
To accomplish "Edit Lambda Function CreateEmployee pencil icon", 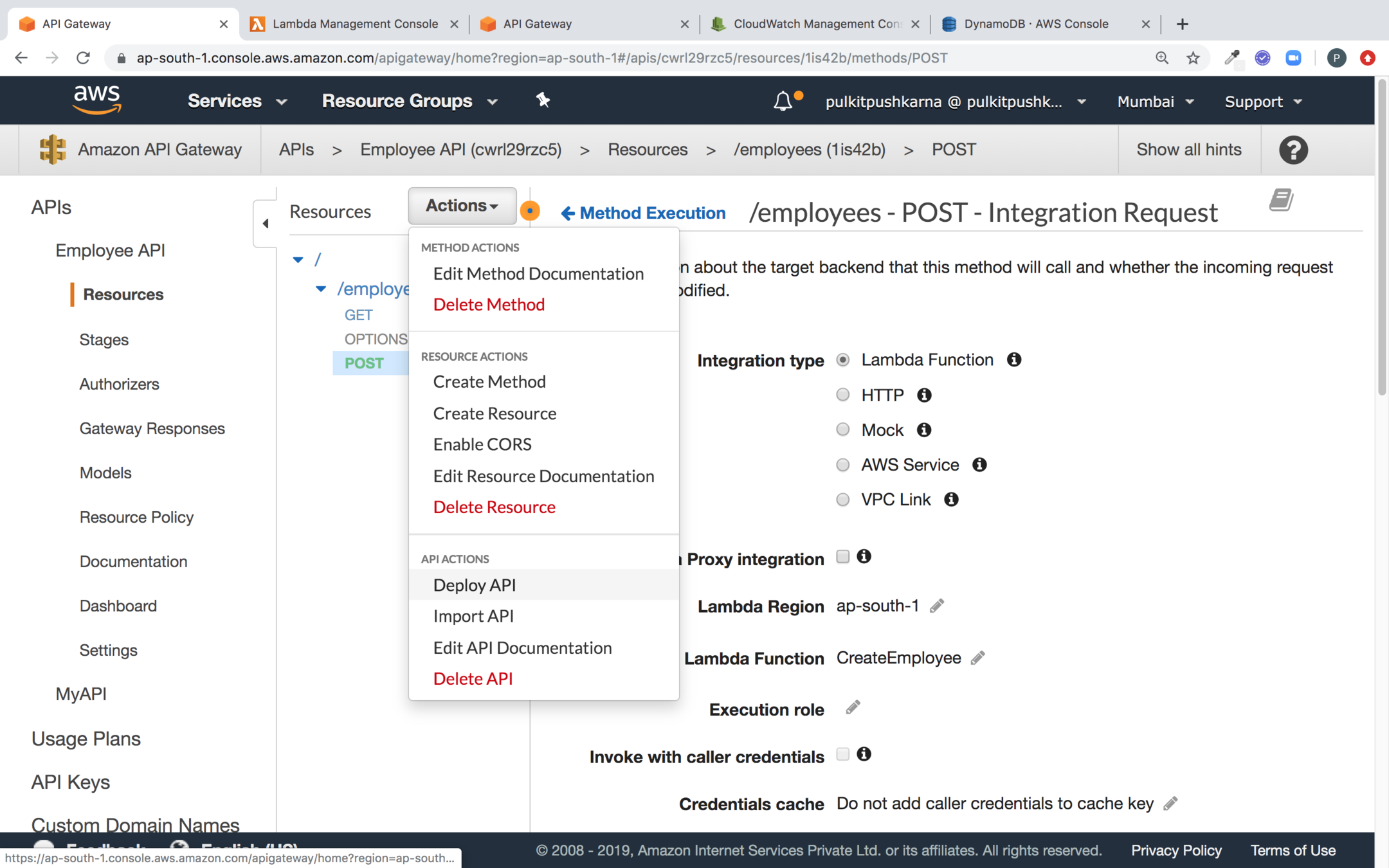I will coord(977,658).
